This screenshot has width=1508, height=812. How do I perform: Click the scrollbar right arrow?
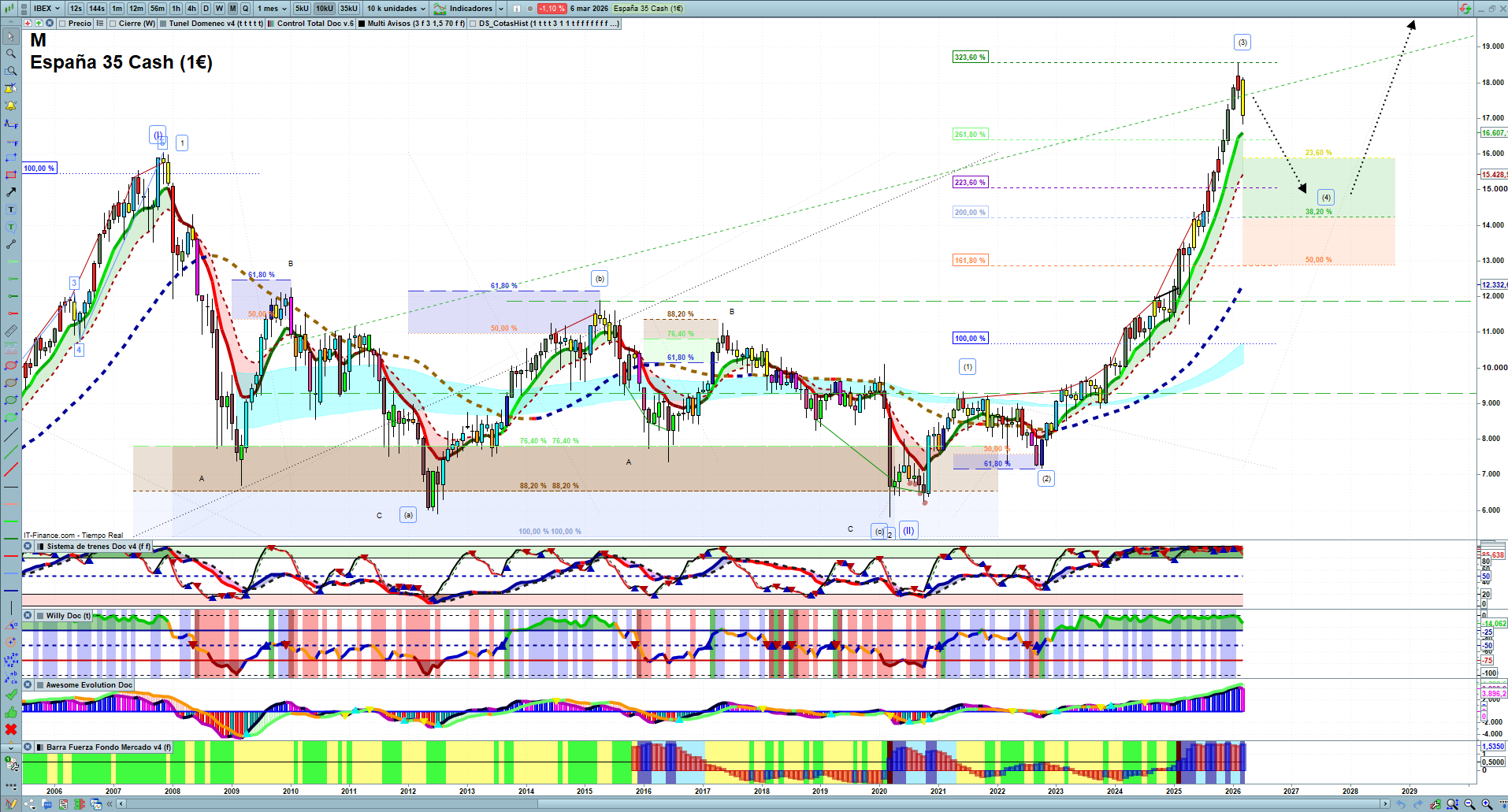[1385, 804]
